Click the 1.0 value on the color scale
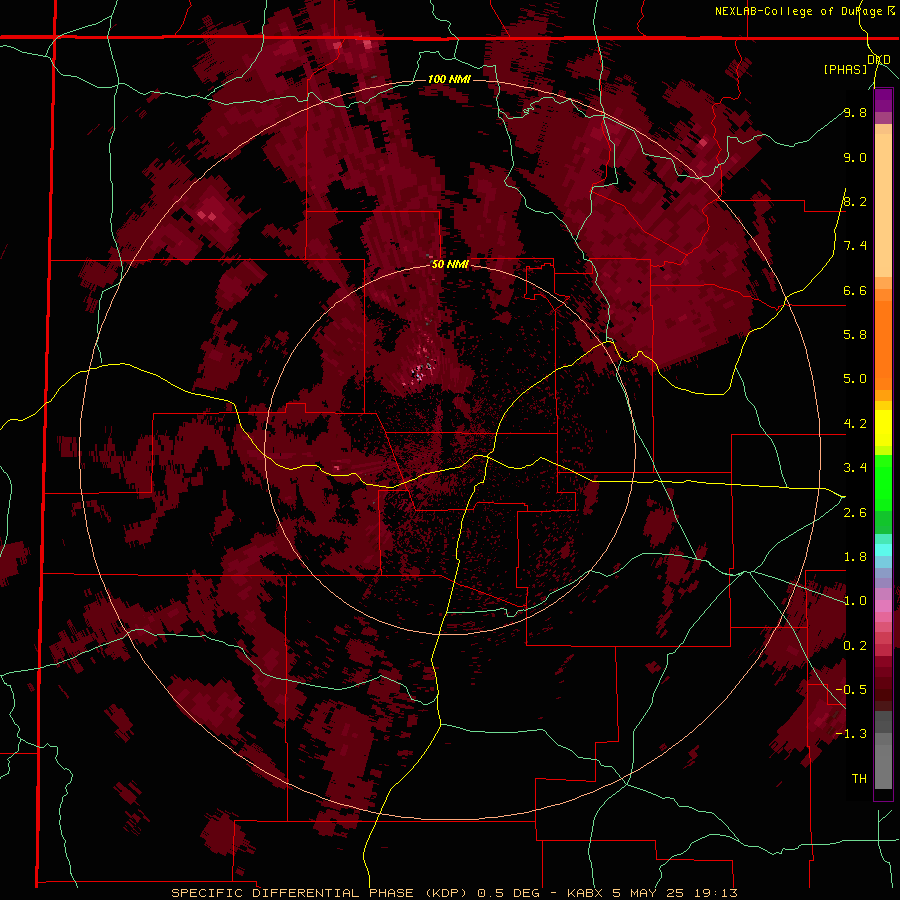The width and height of the screenshot is (900, 900). (855, 601)
